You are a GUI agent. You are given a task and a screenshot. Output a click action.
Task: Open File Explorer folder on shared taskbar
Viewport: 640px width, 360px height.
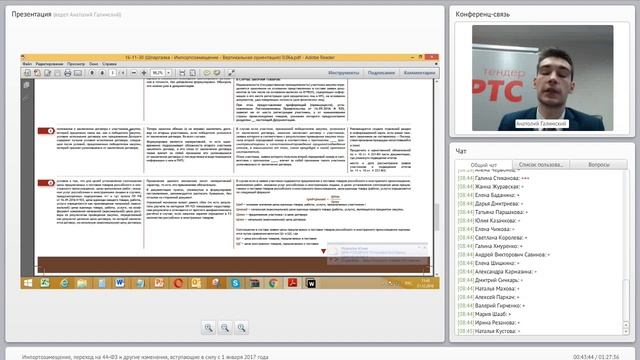pyautogui.click(x=82, y=283)
